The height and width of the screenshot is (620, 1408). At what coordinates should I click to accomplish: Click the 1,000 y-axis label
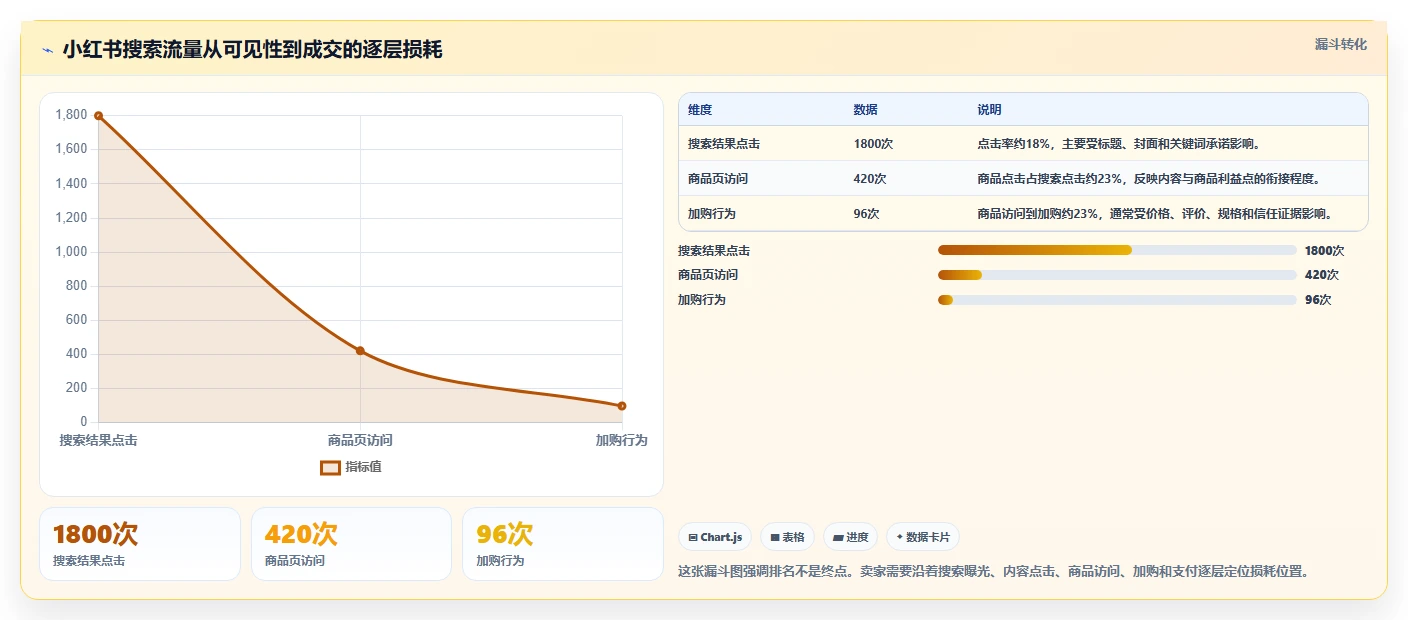pyautogui.click(x=71, y=252)
